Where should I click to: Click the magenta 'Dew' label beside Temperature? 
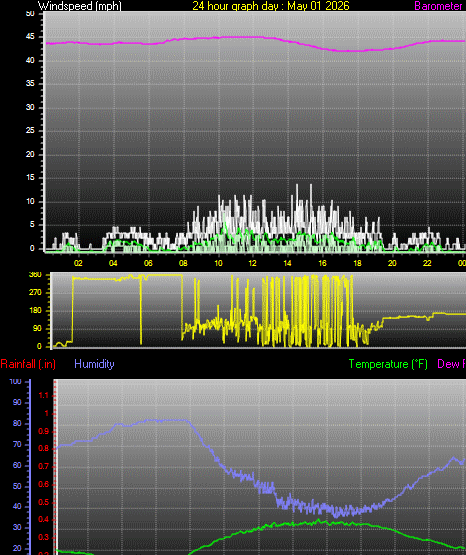click(448, 364)
